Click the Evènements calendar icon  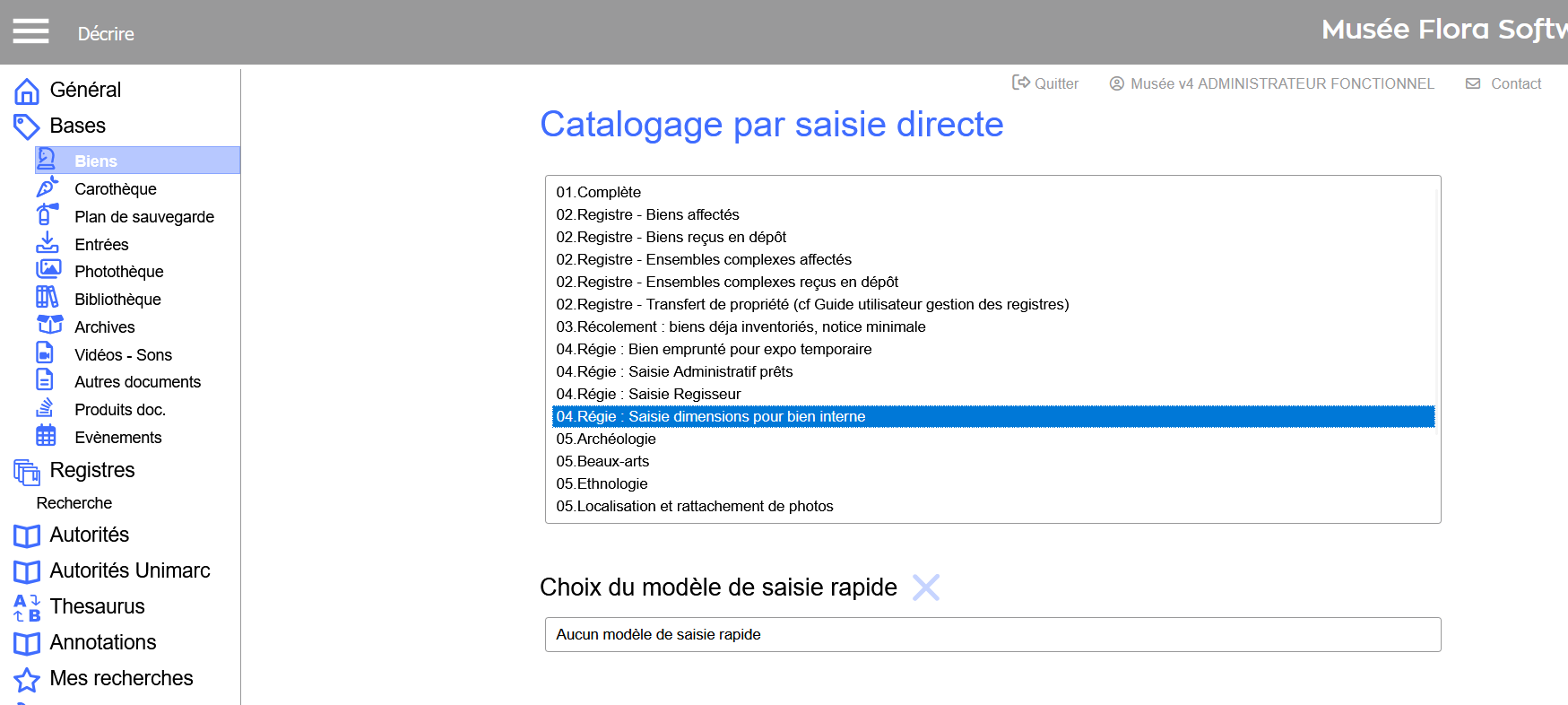(46, 436)
